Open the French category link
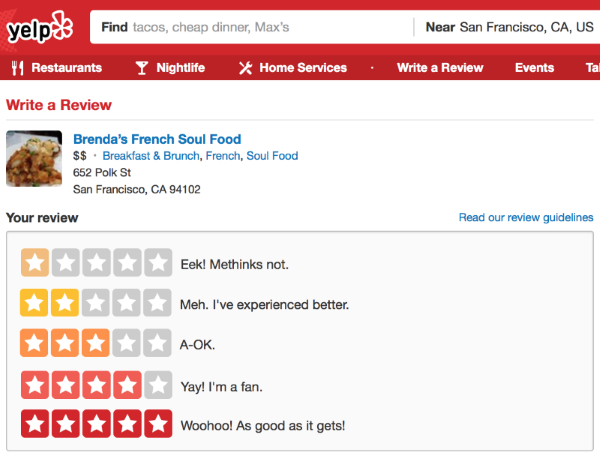This screenshot has height=456, width=600. coord(223,156)
